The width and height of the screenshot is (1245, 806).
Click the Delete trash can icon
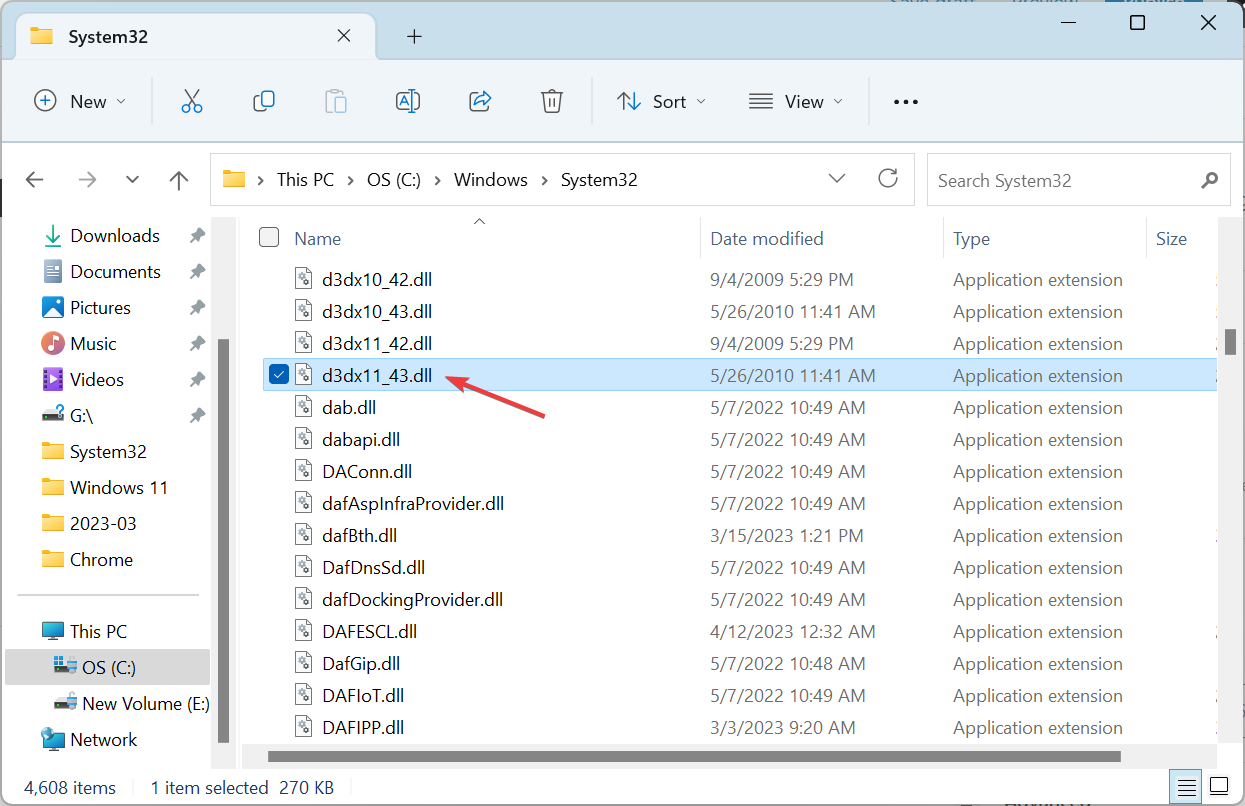(x=552, y=101)
